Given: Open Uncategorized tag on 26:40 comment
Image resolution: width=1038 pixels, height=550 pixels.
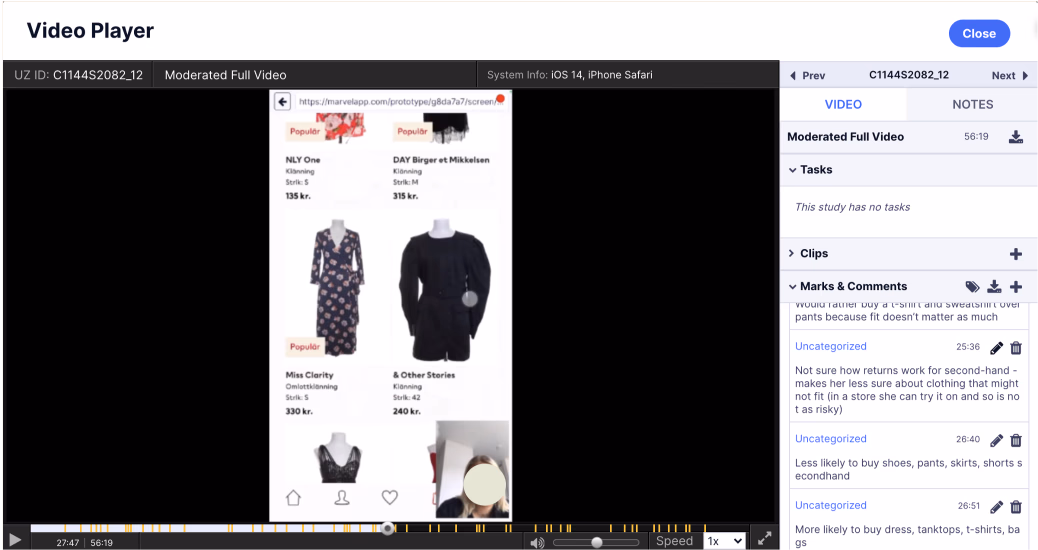Looking at the screenshot, I should point(831,439).
